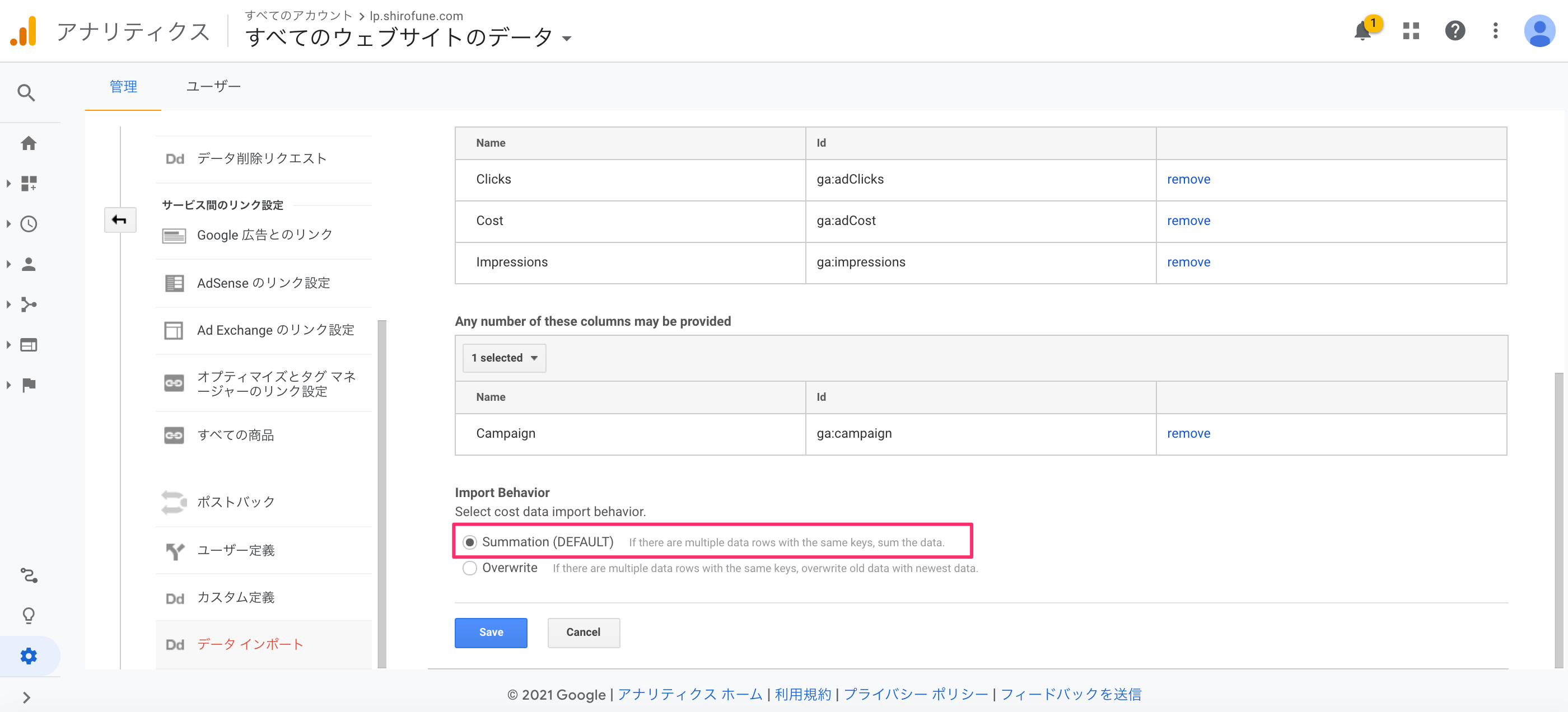Open Realtime clock icon in sidebar

(x=29, y=224)
